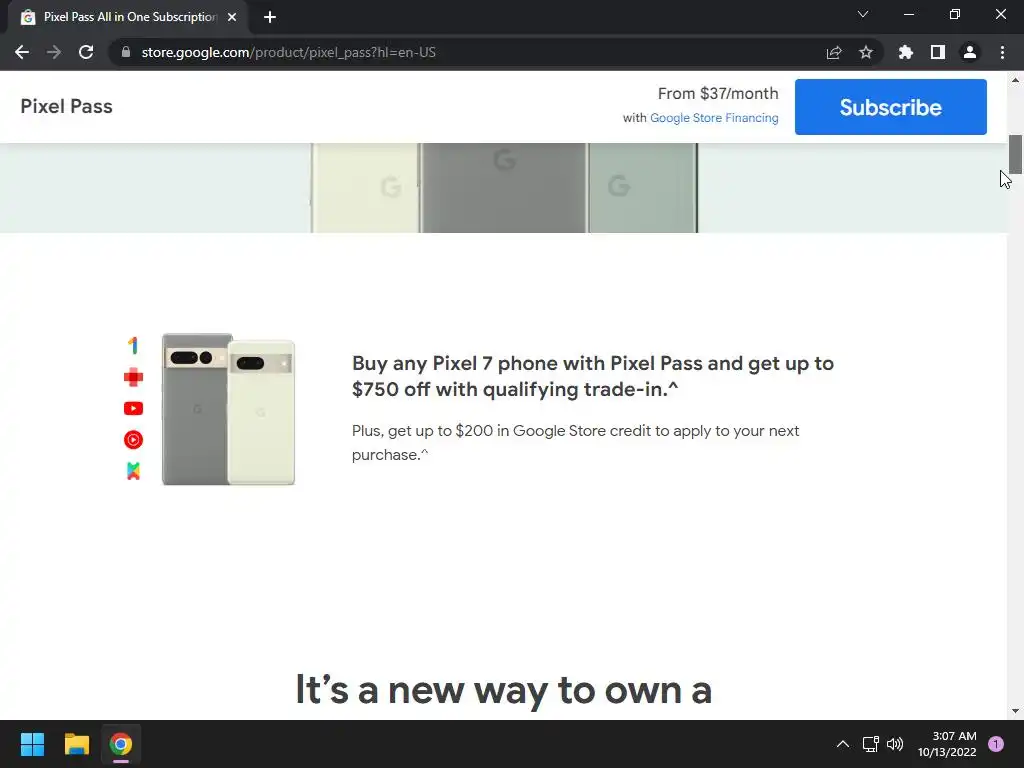This screenshot has width=1024, height=768.
Task: Click the red cross Preferred Care icon
Action: click(x=133, y=377)
